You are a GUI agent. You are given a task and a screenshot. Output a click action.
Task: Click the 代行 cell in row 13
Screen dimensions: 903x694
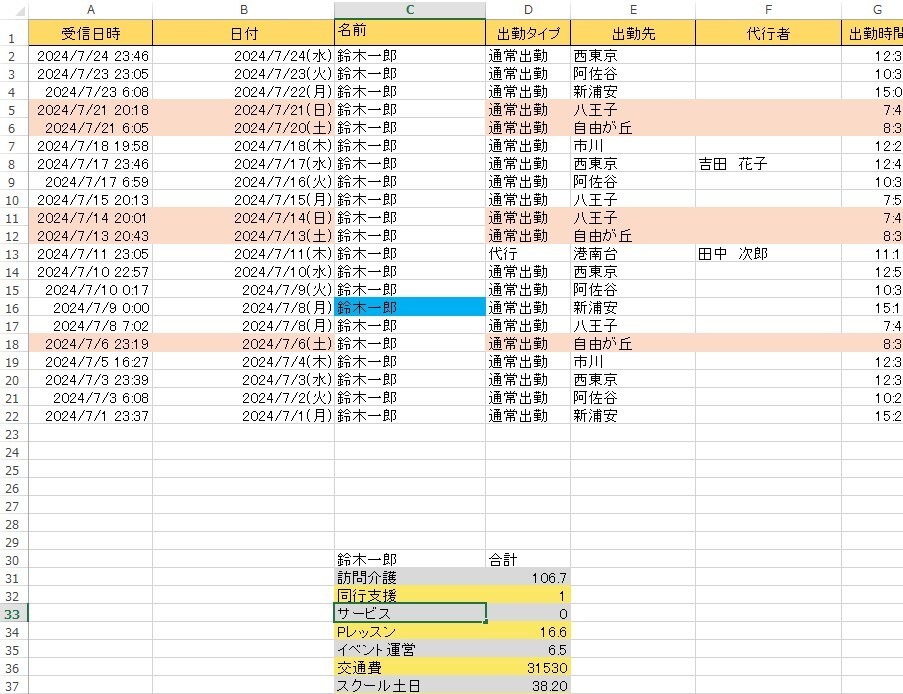528,253
